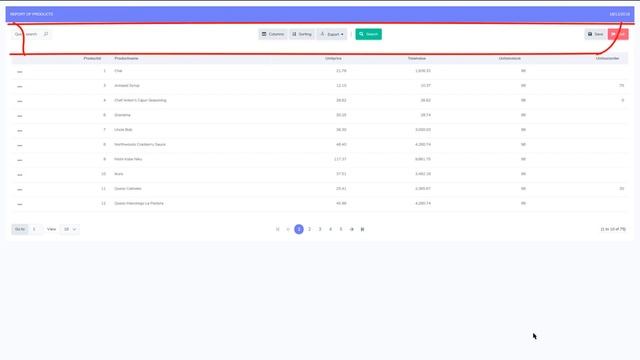
Task: Click the row icon beside Ikura
Action: click(x=20, y=174)
